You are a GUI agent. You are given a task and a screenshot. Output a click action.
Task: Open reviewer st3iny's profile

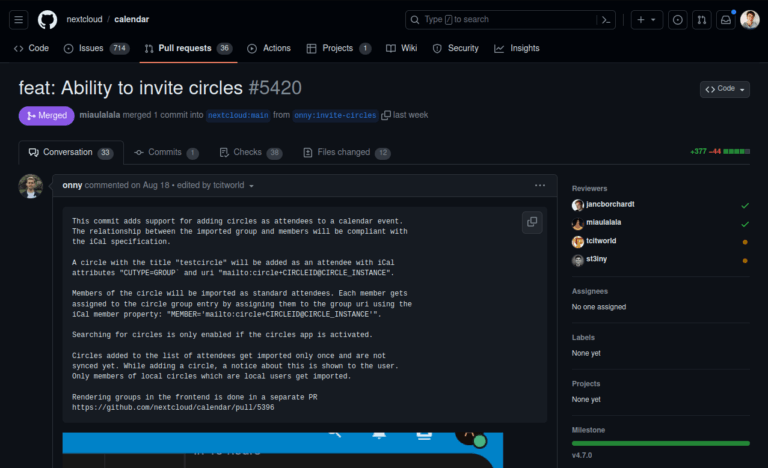597,259
